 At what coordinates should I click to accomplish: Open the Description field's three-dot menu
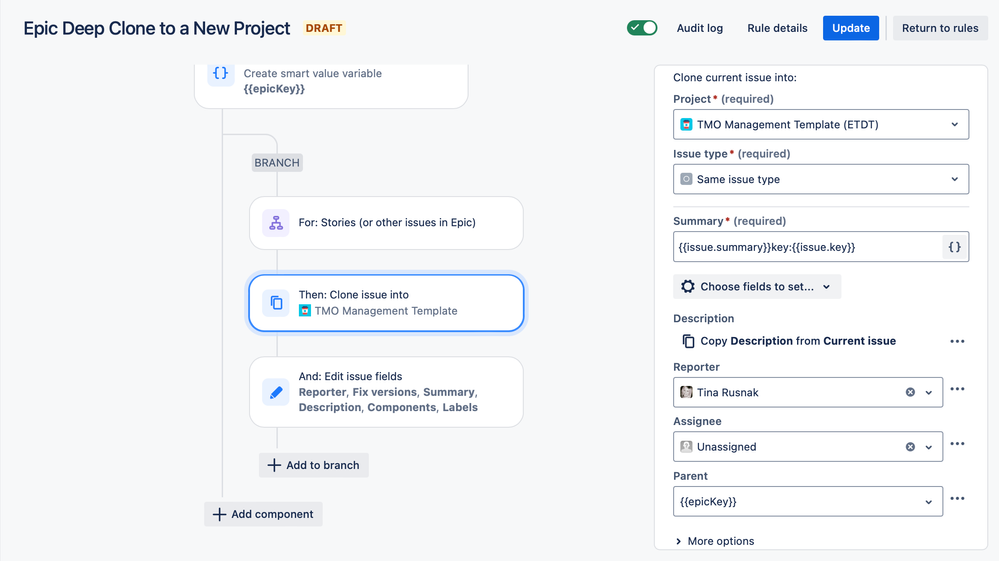(957, 341)
